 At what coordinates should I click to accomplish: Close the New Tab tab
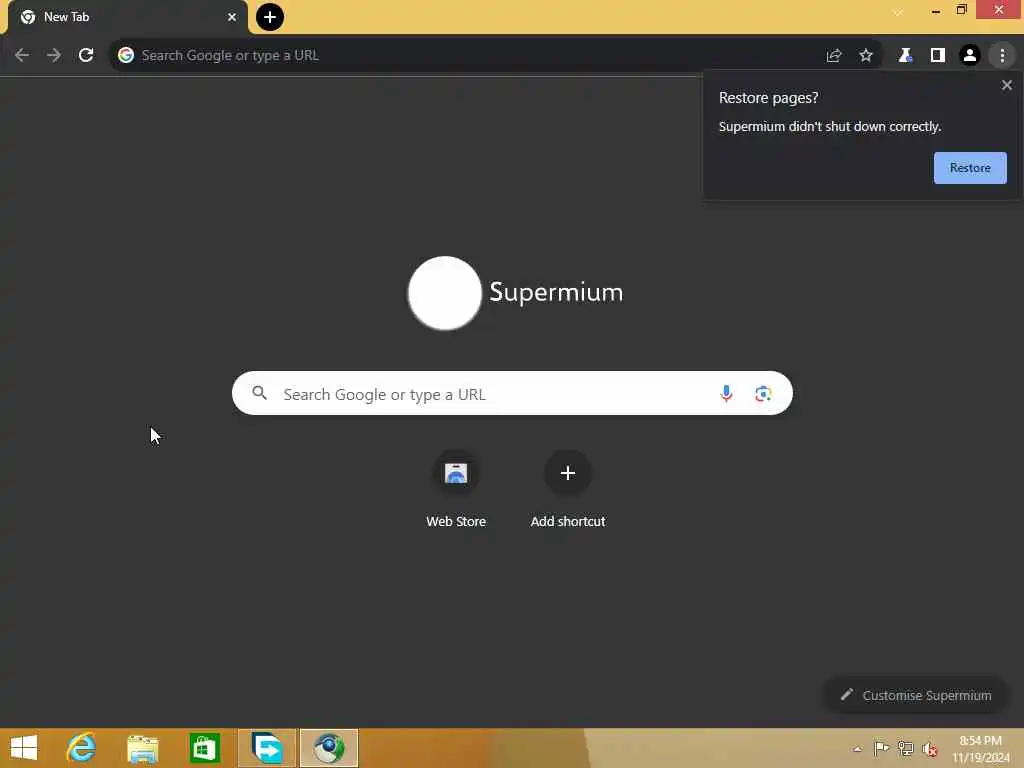click(x=231, y=17)
